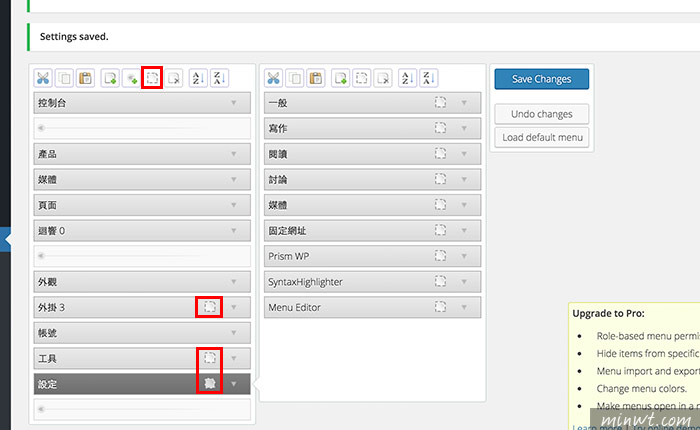
Task: Expand properties of 設定 menu
Action: [x=233, y=384]
